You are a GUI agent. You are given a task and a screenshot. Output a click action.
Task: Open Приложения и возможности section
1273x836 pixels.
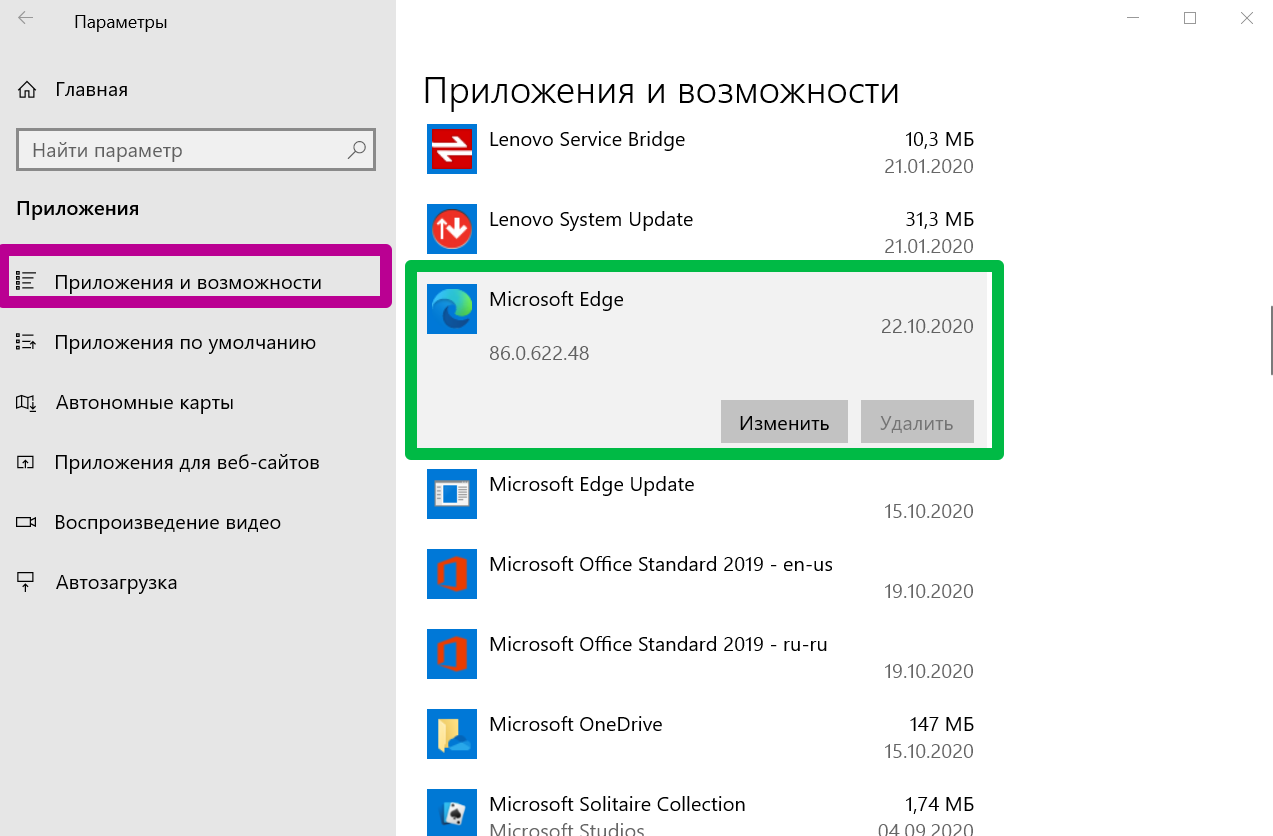point(188,283)
